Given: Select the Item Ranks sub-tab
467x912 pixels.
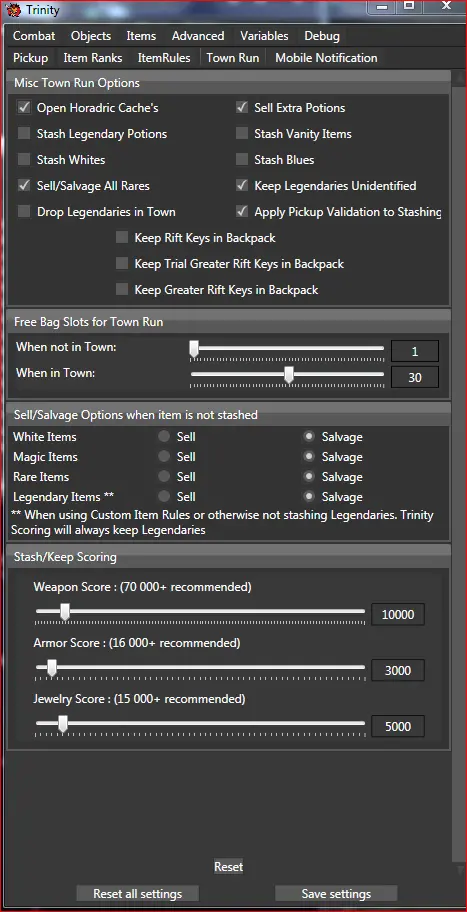Looking at the screenshot, I should tap(93, 58).
